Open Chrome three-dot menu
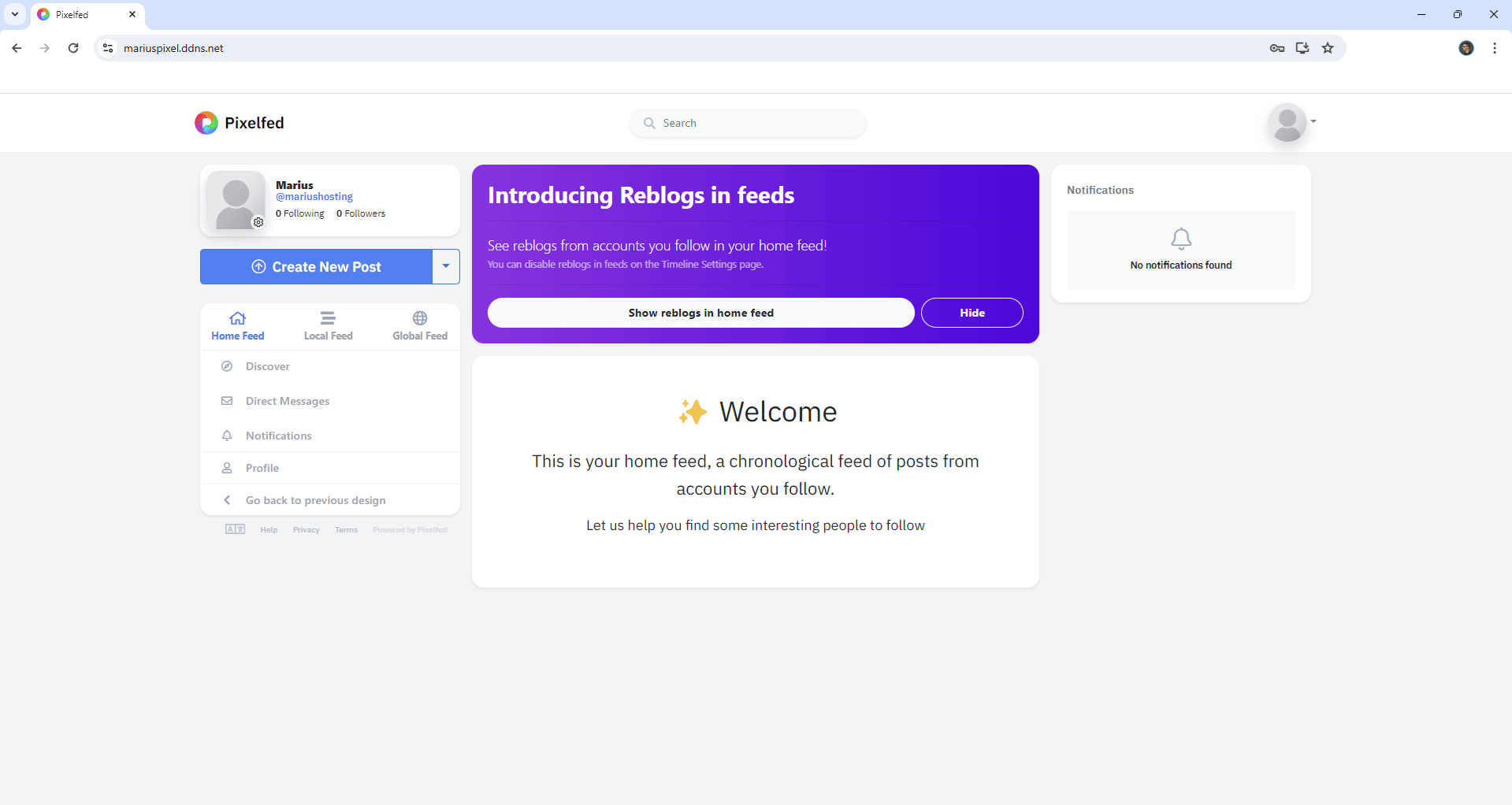The width and height of the screenshot is (1512, 805). [1495, 48]
